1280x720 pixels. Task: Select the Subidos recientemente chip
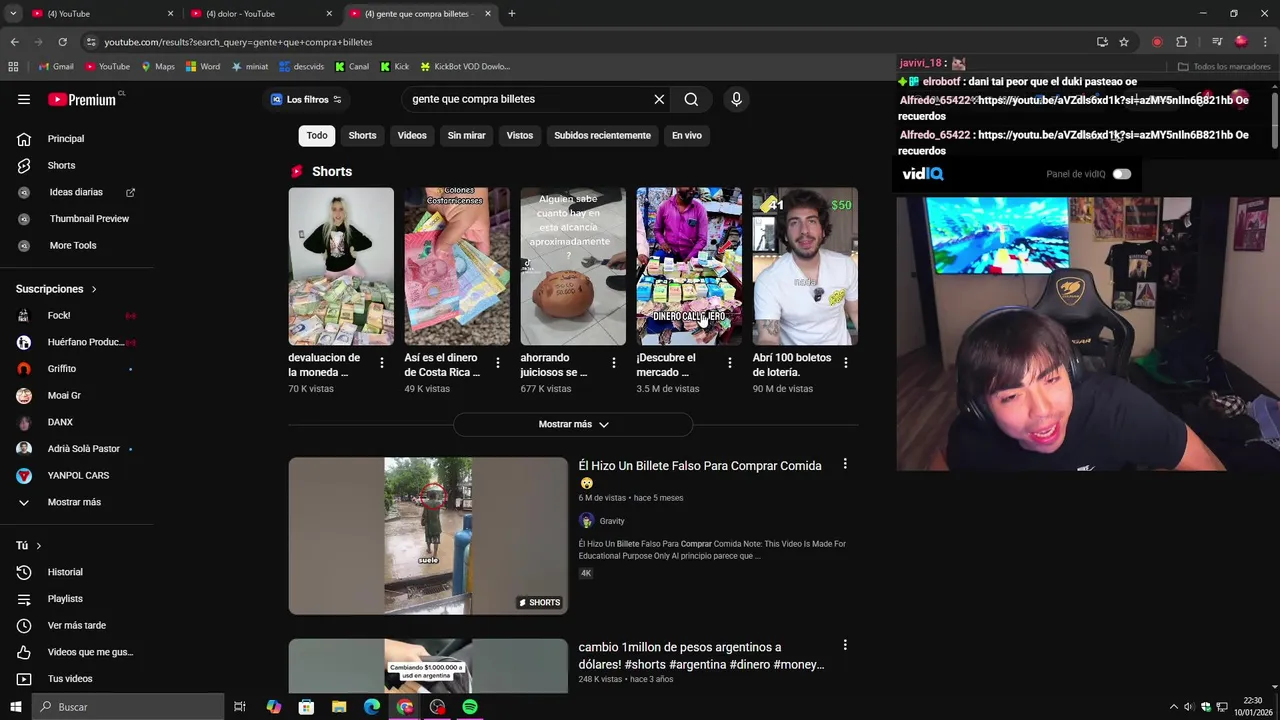tap(602, 135)
